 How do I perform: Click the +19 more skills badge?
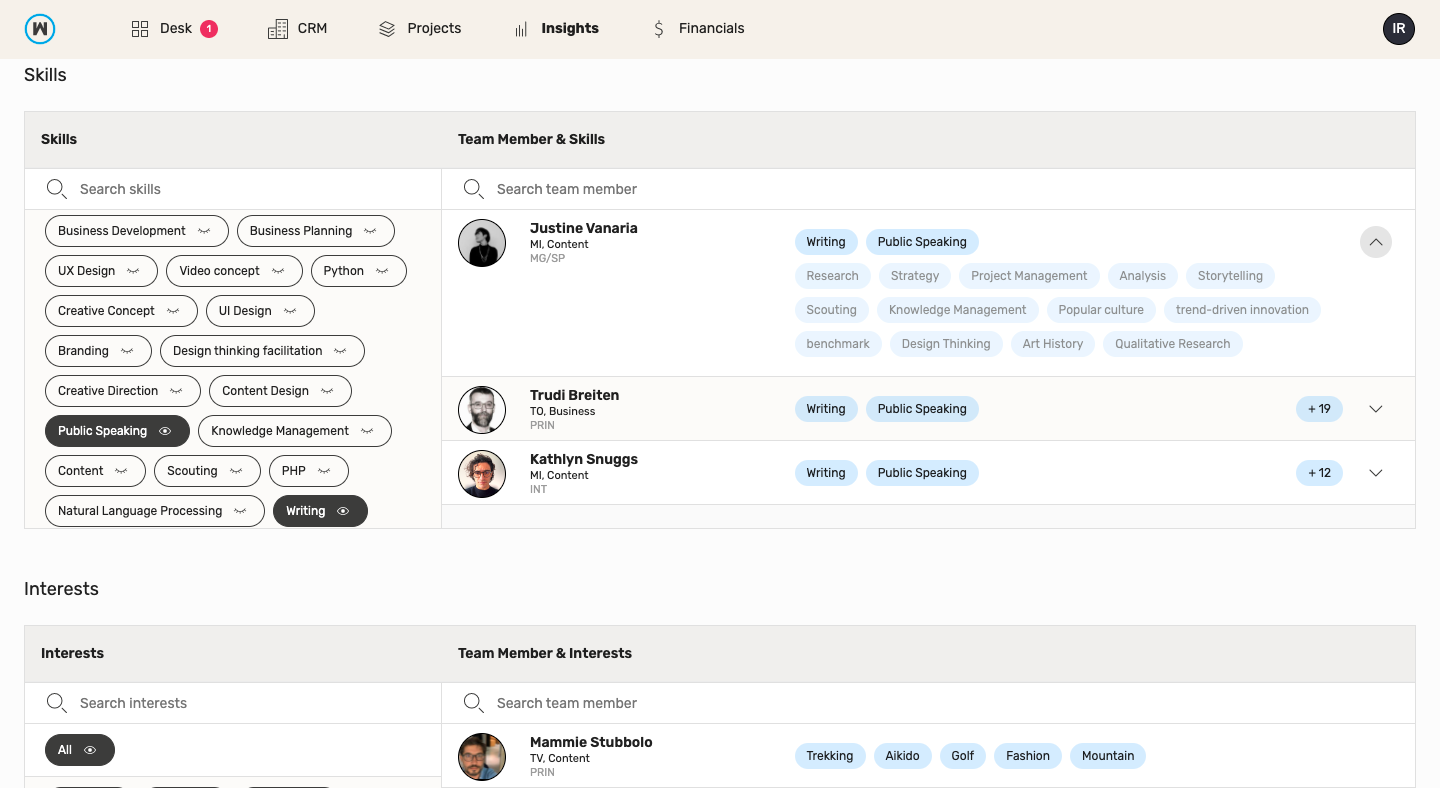tap(1319, 409)
